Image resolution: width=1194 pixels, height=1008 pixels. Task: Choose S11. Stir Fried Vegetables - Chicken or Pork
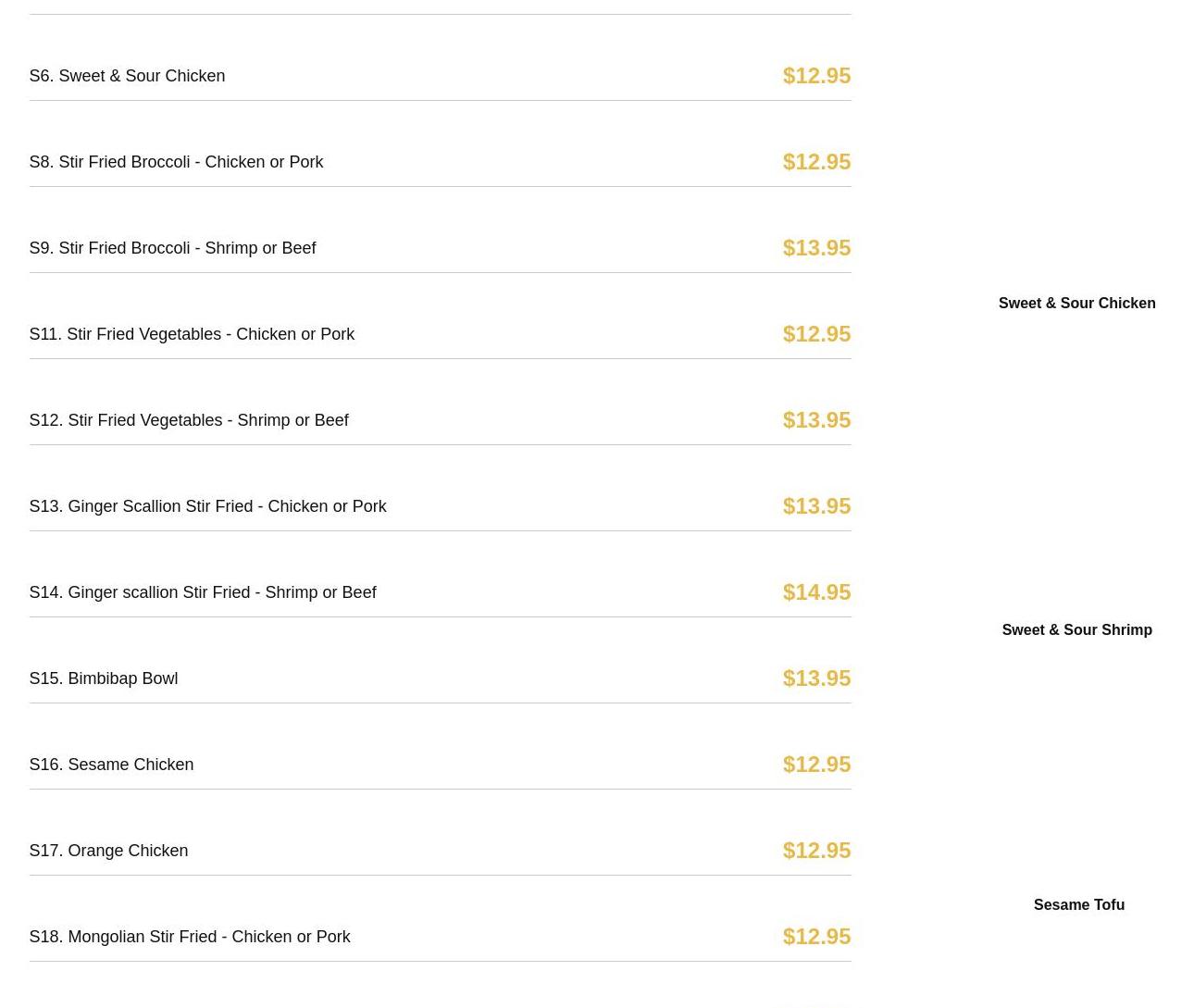[x=192, y=334]
